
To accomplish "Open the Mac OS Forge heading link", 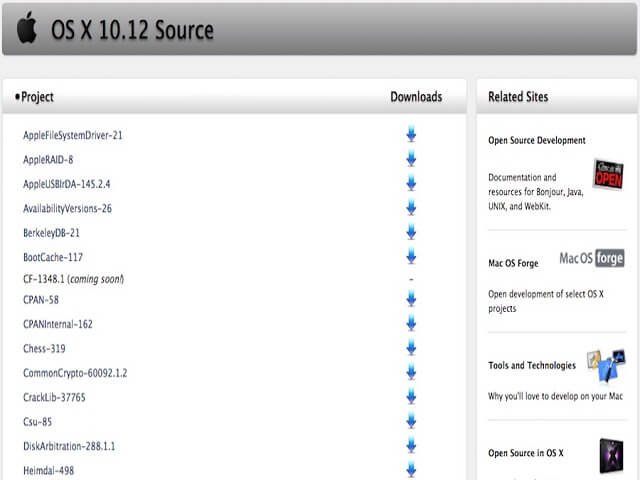I will [x=513, y=263].
